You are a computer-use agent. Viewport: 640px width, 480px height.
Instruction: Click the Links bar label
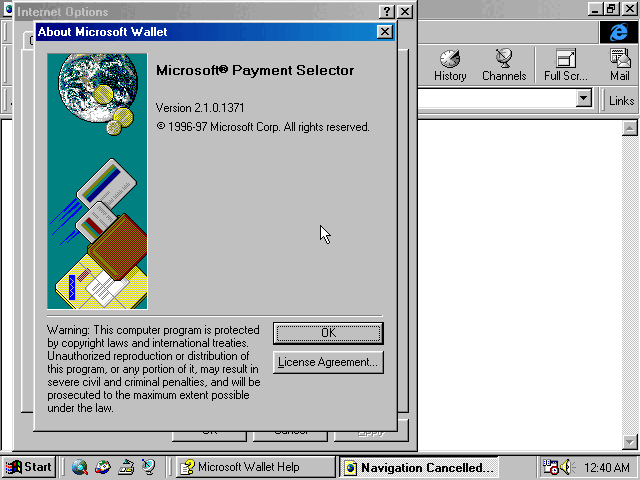(x=621, y=100)
